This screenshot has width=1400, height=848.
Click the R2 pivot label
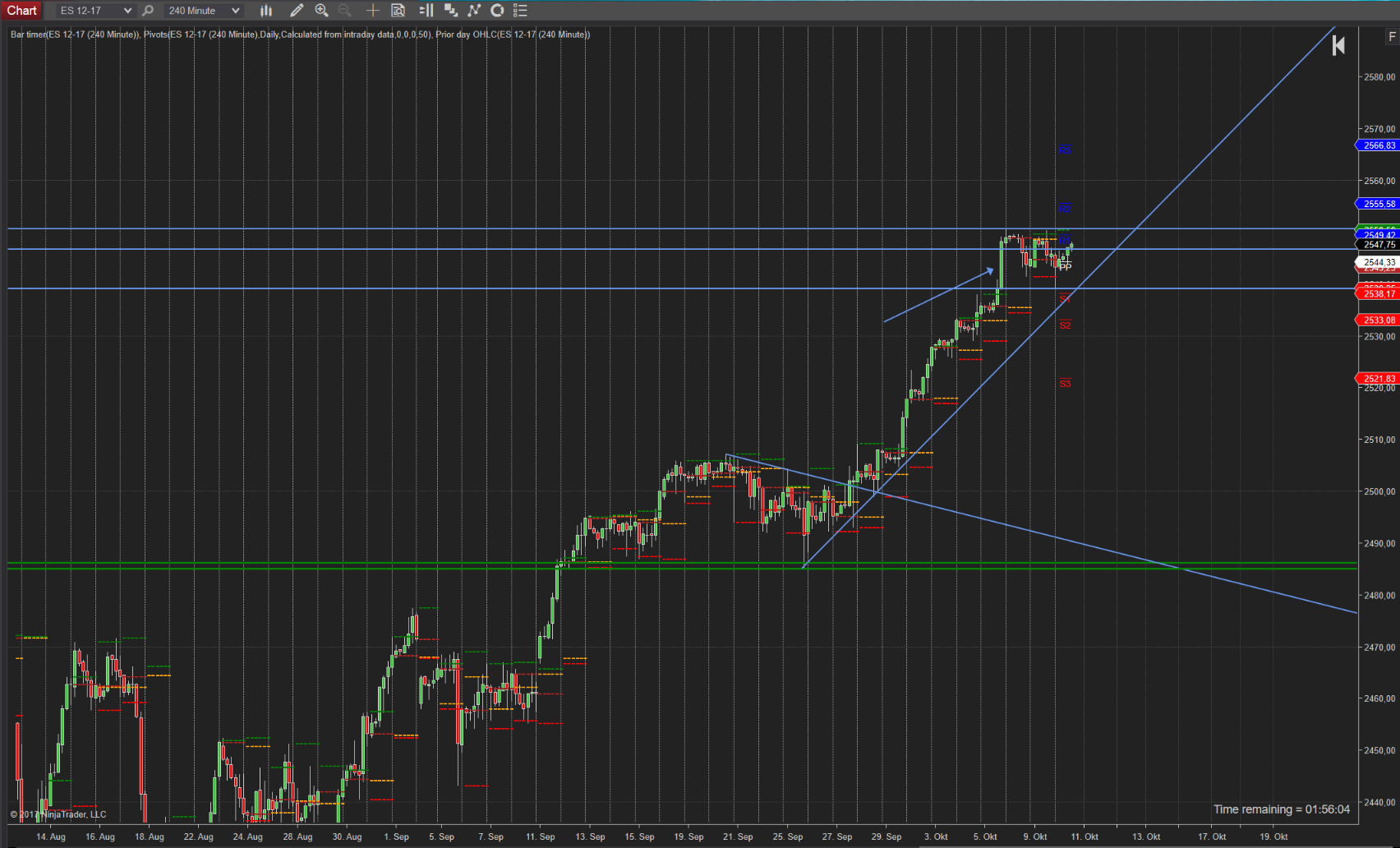click(1065, 210)
